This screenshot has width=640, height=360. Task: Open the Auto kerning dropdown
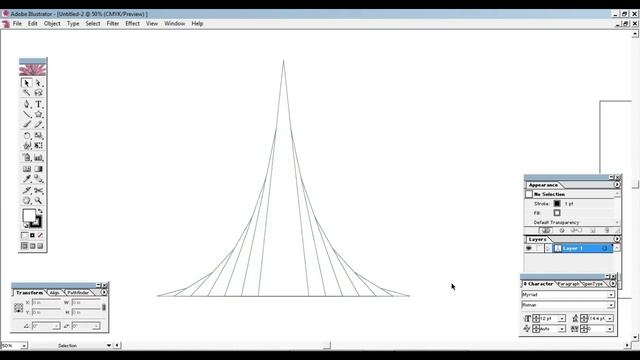pos(562,329)
